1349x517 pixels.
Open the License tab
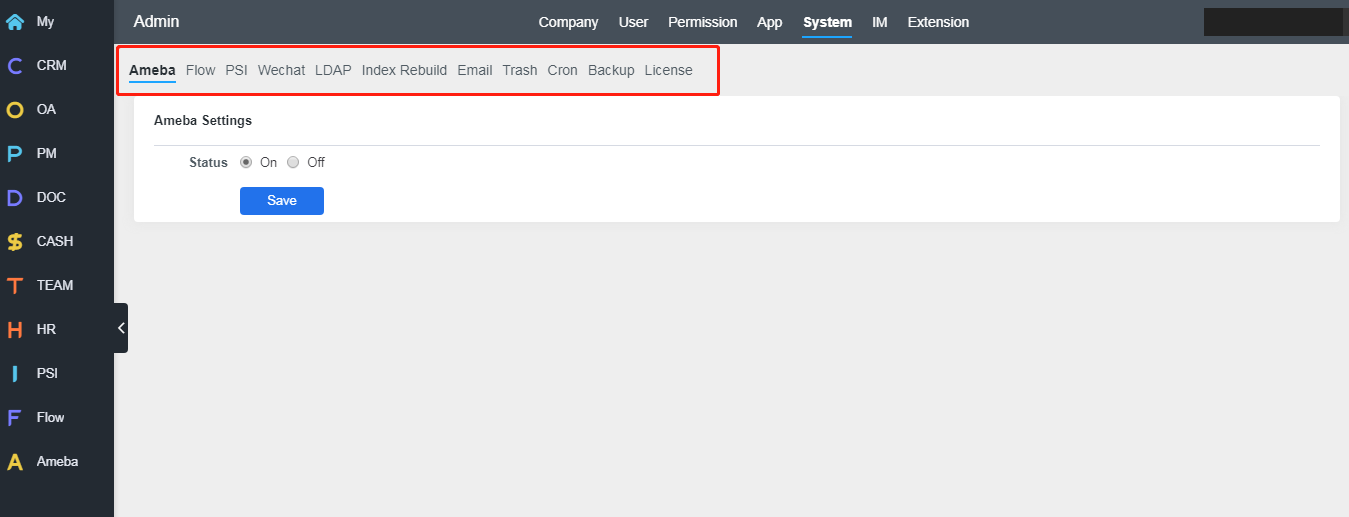[x=668, y=70]
